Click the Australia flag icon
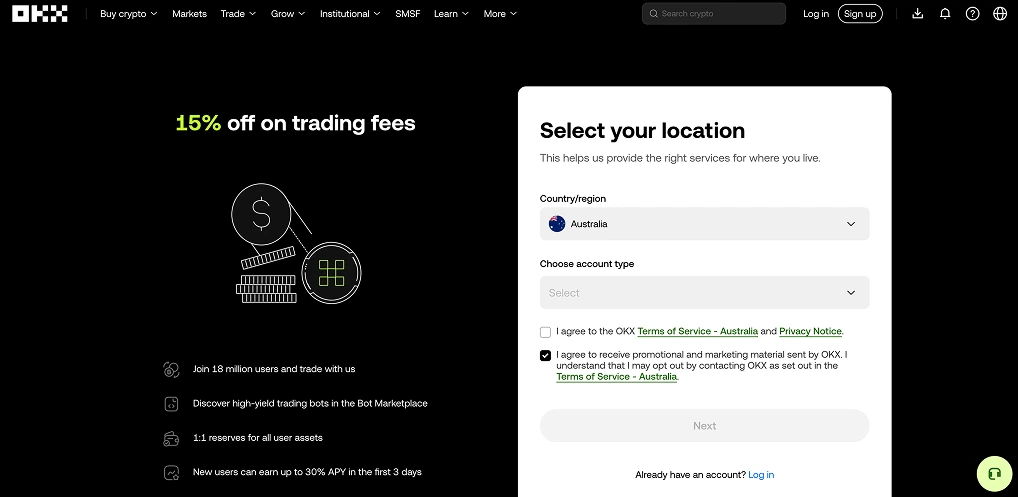The width and height of the screenshot is (1018, 497). tap(557, 224)
